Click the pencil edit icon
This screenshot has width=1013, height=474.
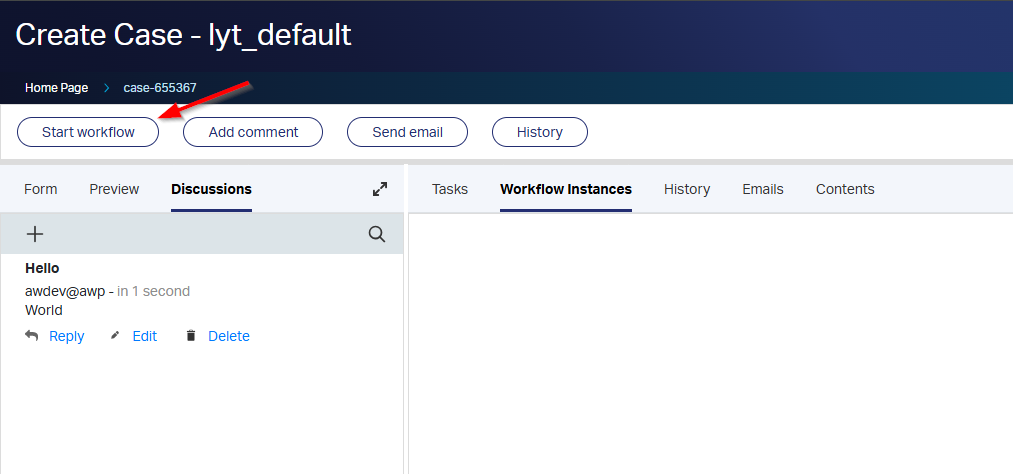(116, 336)
